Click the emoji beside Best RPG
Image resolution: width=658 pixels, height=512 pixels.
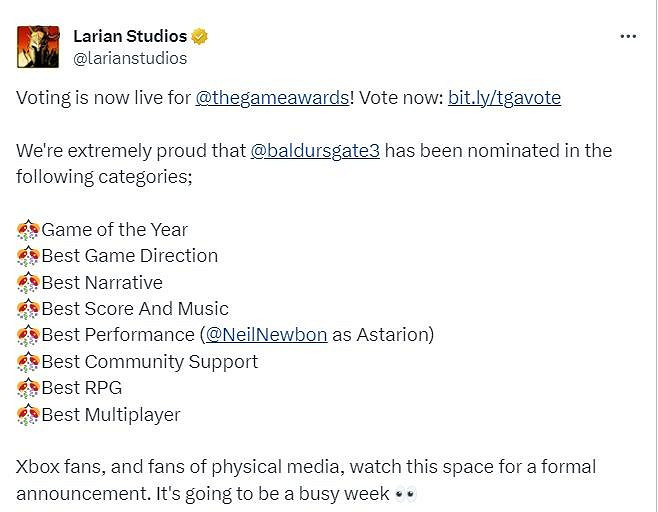click(28, 388)
